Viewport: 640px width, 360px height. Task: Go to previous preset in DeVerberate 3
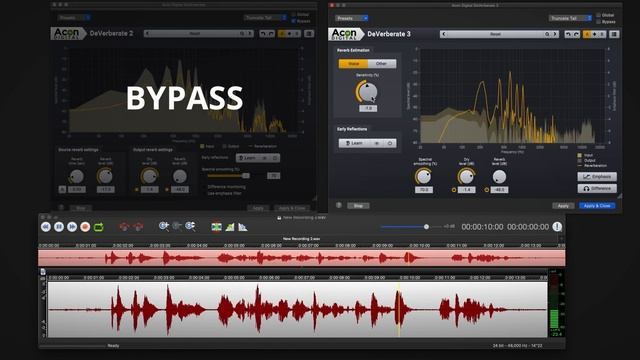tap(444, 34)
